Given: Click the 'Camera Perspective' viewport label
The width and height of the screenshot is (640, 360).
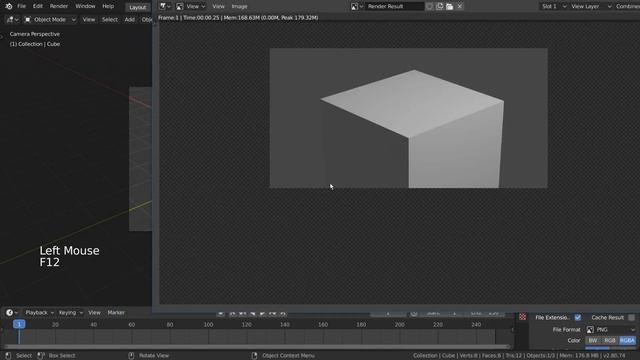Looking at the screenshot, I should click(x=35, y=34).
